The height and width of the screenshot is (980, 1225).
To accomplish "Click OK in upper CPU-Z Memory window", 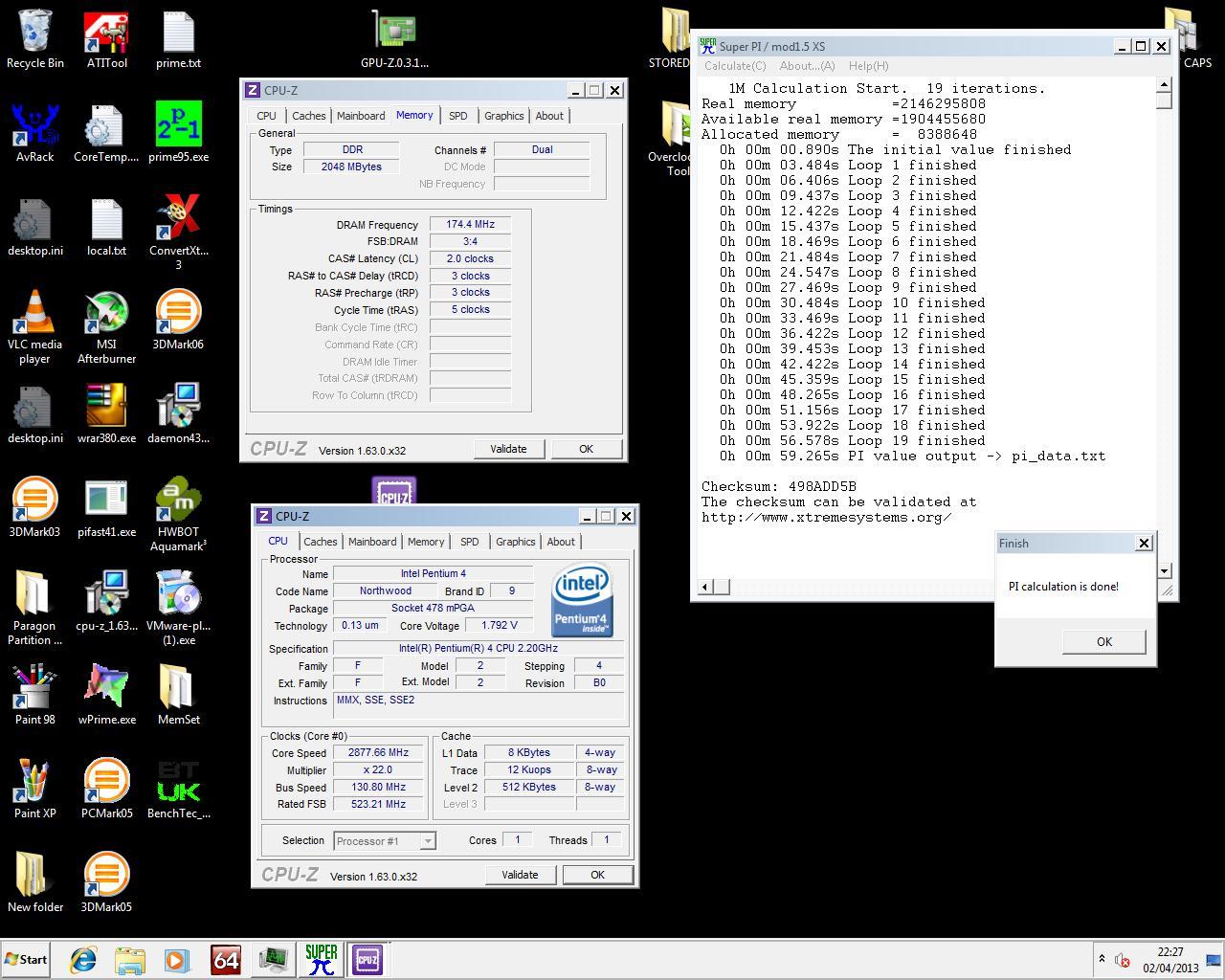I will click(586, 449).
